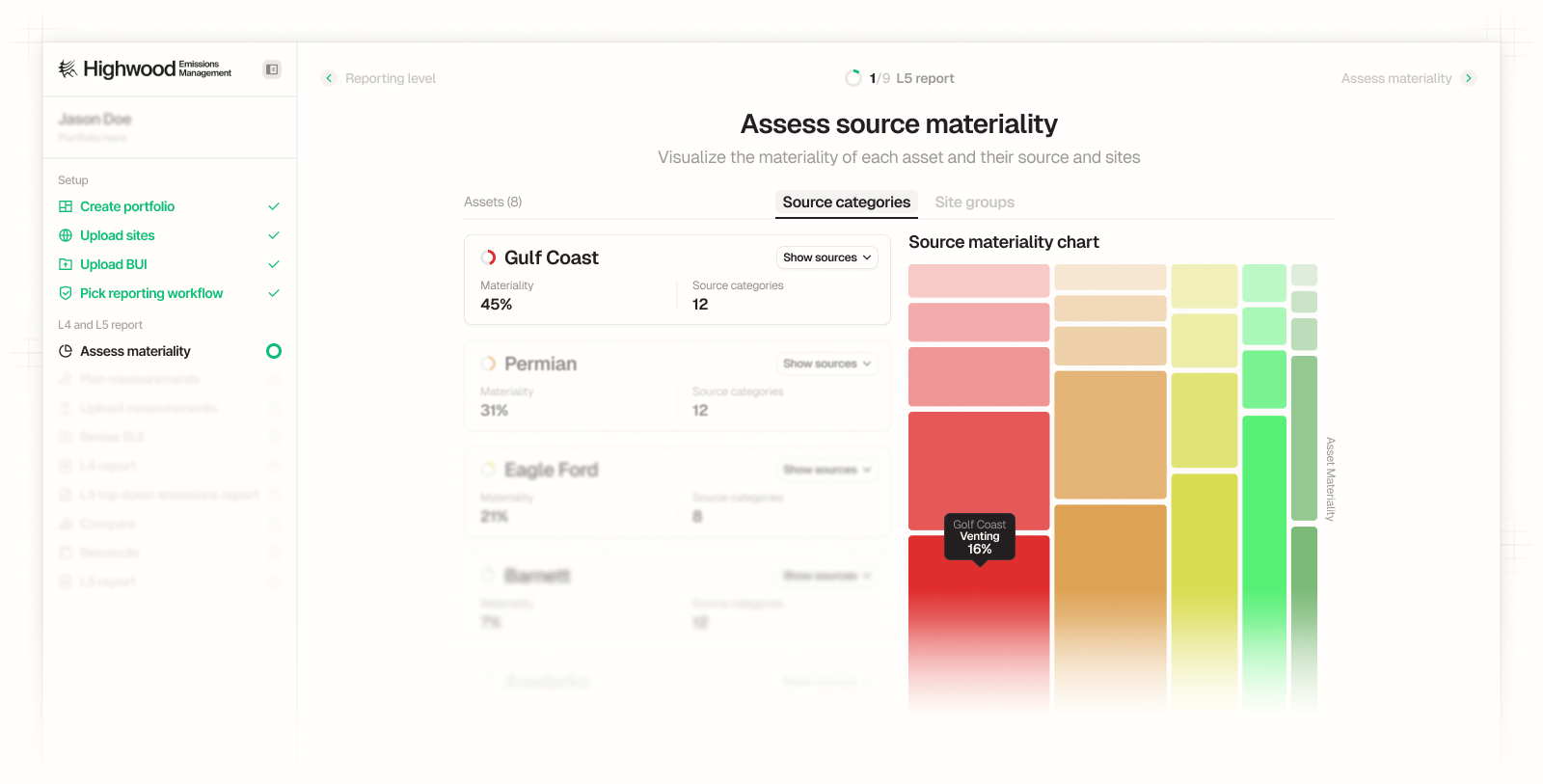Click the progress ring beside 1/9
This screenshot has height=784, width=1543.
pos(853,78)
